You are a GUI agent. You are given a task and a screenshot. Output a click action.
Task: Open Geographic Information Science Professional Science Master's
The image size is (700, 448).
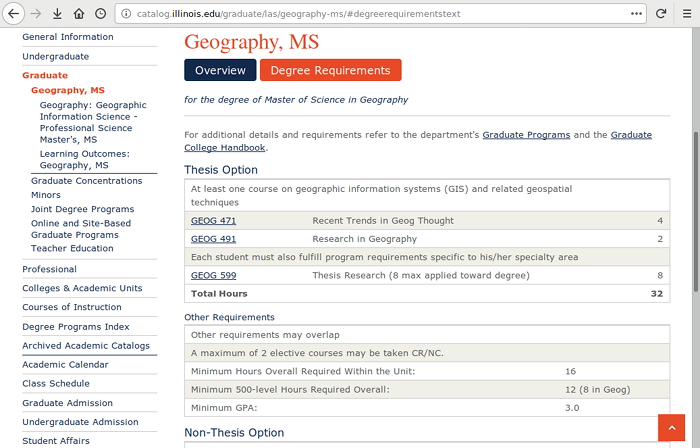click(93, 122)
